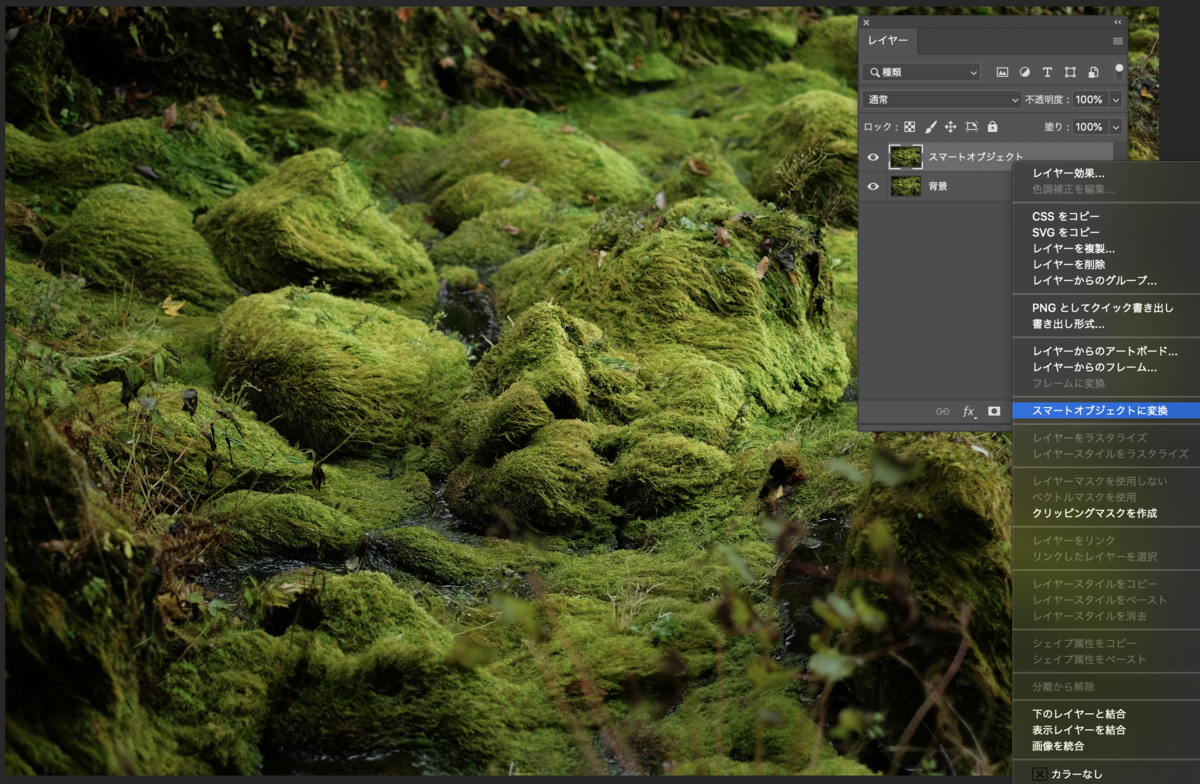
Task: Click the 背景 layer thumbnail
Action: (x=905, y=186)
